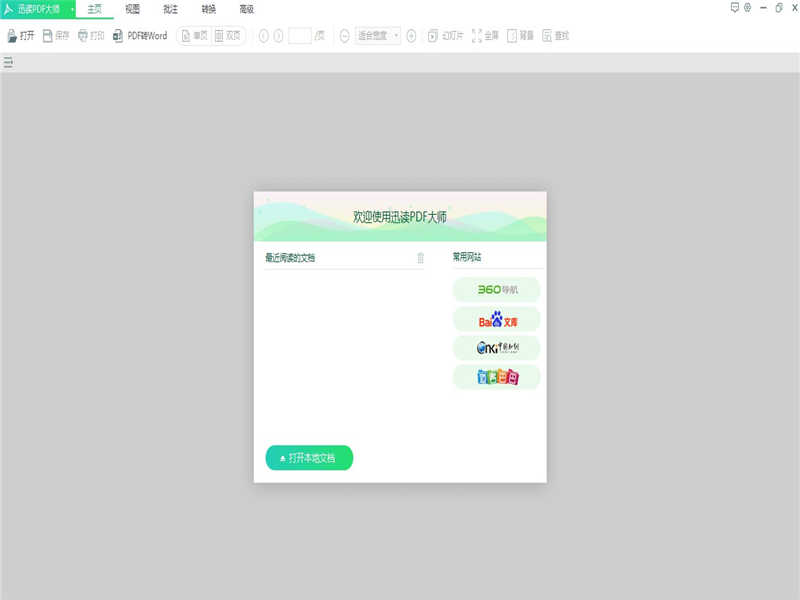Open the Baidu 文库 website shortcut

click(496, 319)
